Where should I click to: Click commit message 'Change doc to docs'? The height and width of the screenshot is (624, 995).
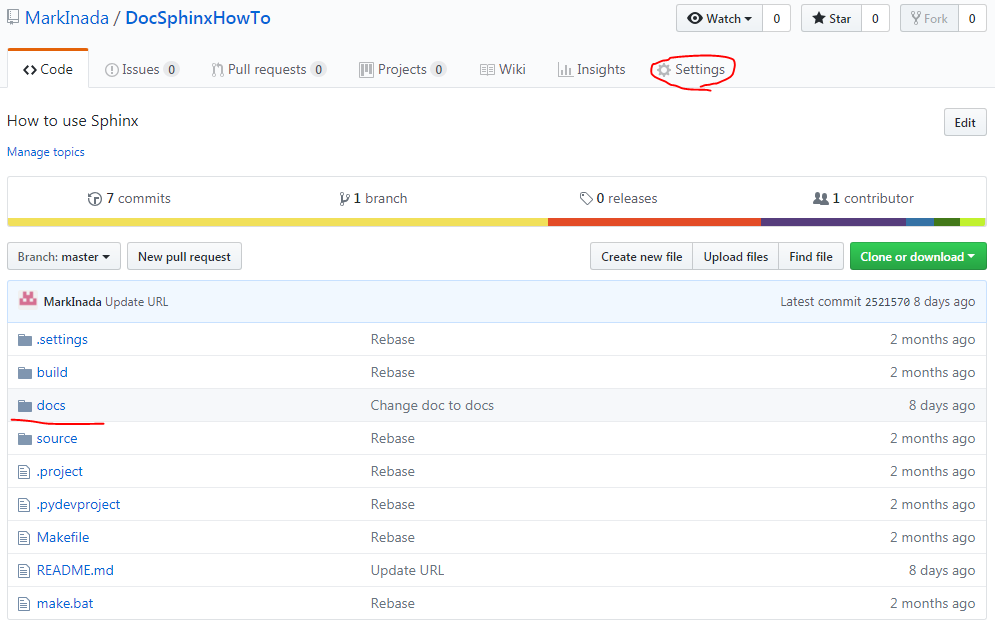(x=432, y=406)
